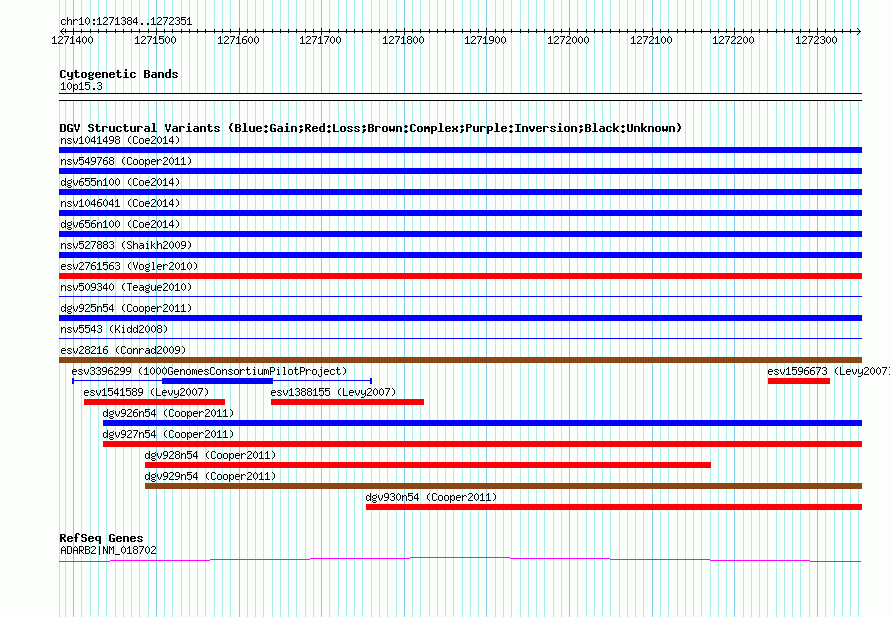Click the thin nsv509340 blue line
Screen dimensions: 890x617
click(460, 296)
